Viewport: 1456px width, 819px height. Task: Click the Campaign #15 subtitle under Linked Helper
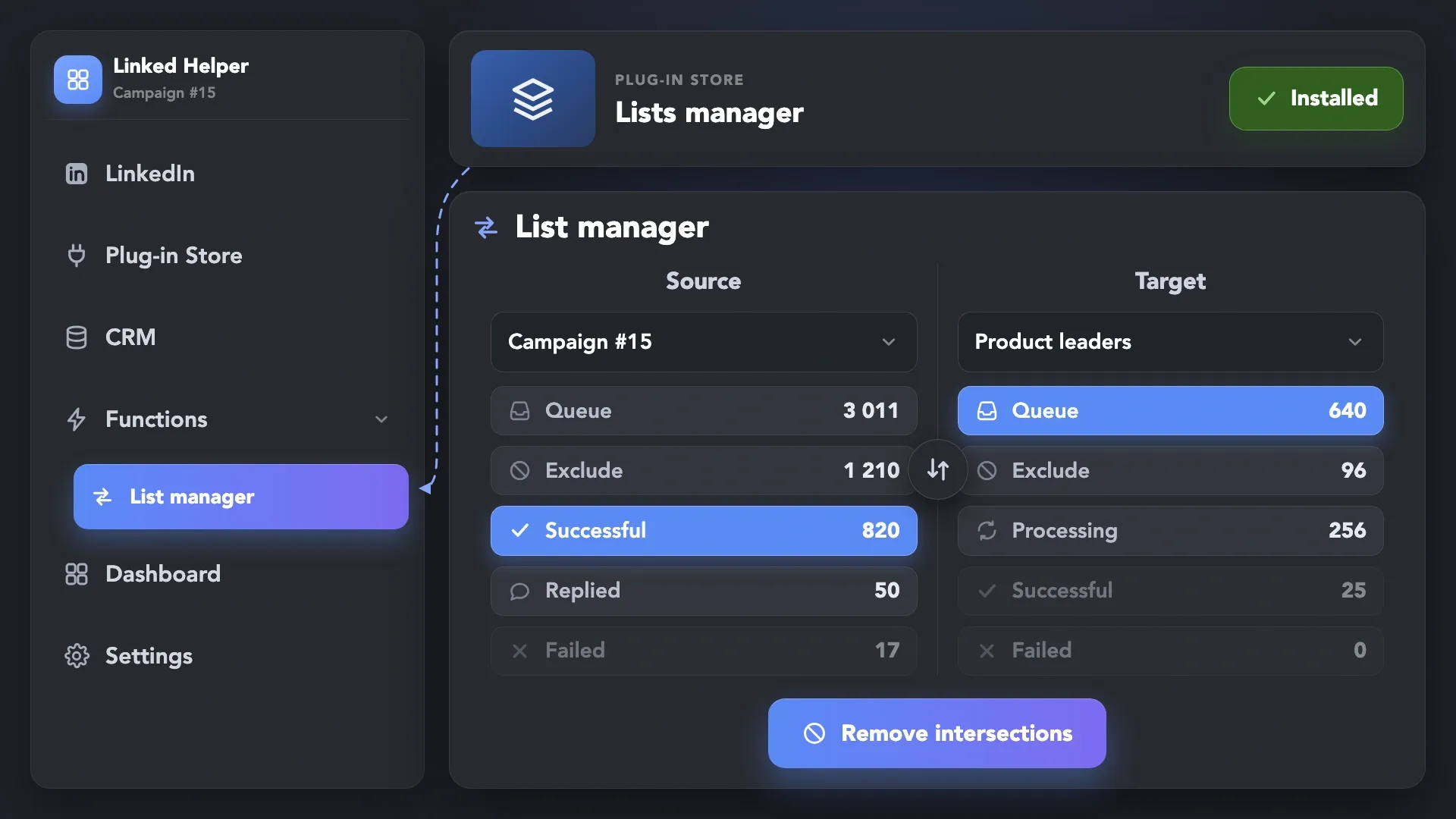pyautogui.click(x=165, y=93)
